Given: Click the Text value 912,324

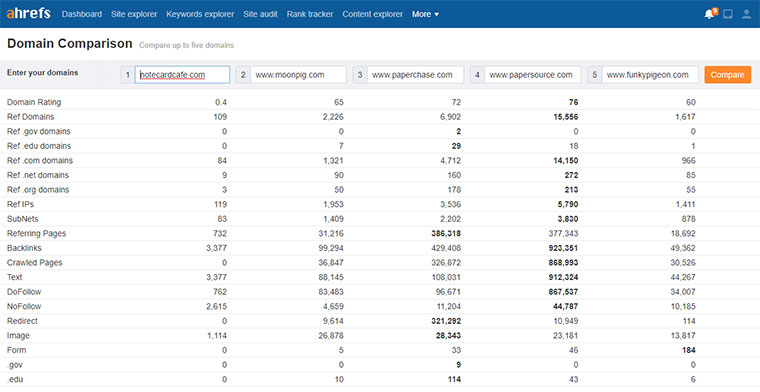Looking at the screenshot, I should (x=563, y=277).
